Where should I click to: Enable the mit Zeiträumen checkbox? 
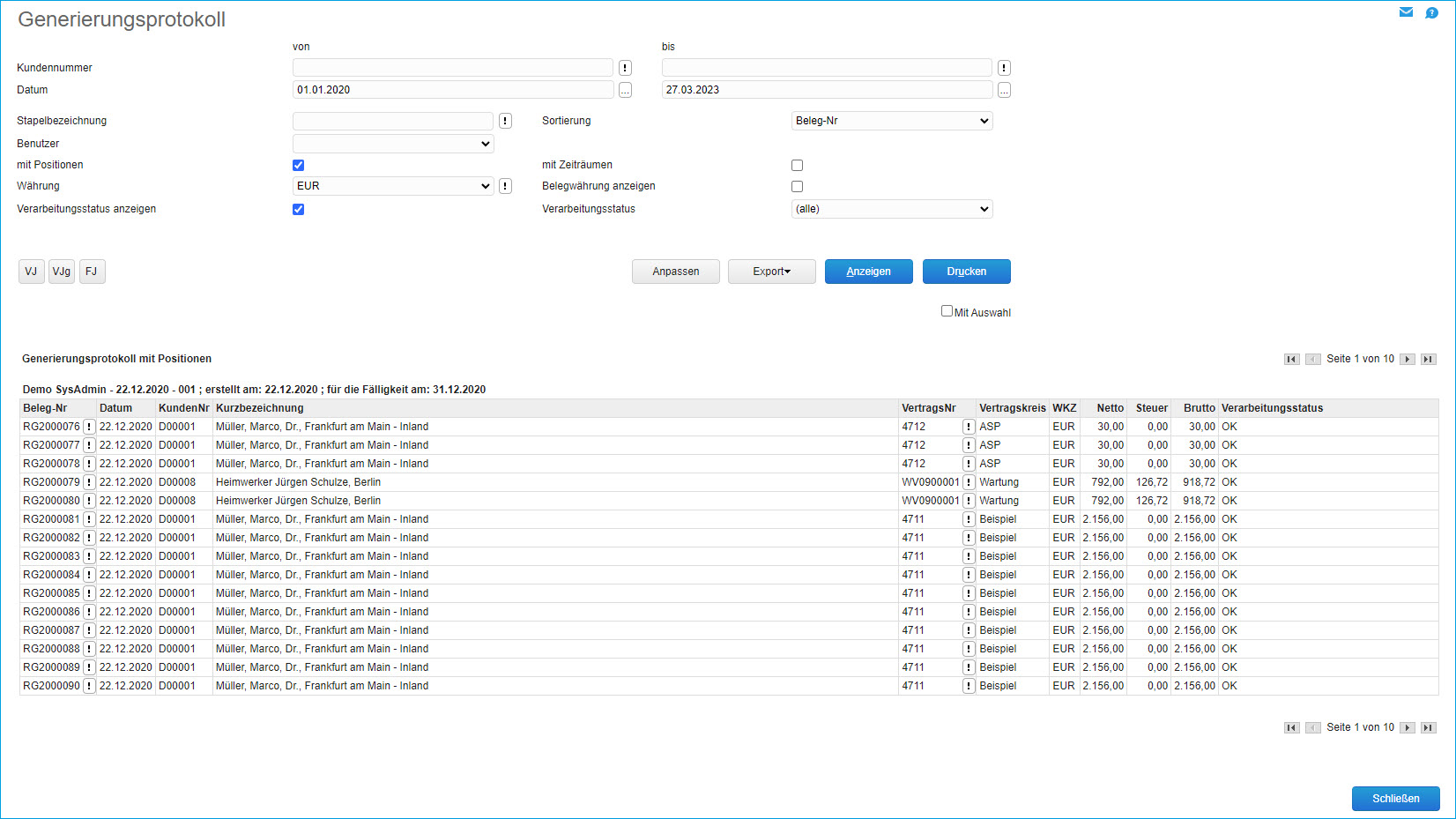coord(797,165)
